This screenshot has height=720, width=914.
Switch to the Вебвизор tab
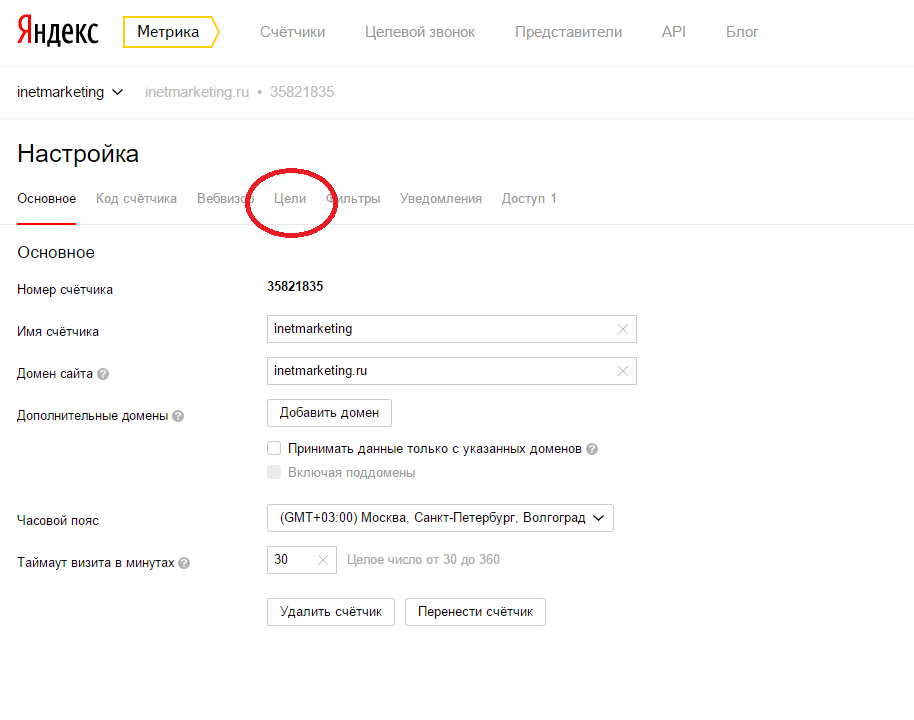click(225, 199)
